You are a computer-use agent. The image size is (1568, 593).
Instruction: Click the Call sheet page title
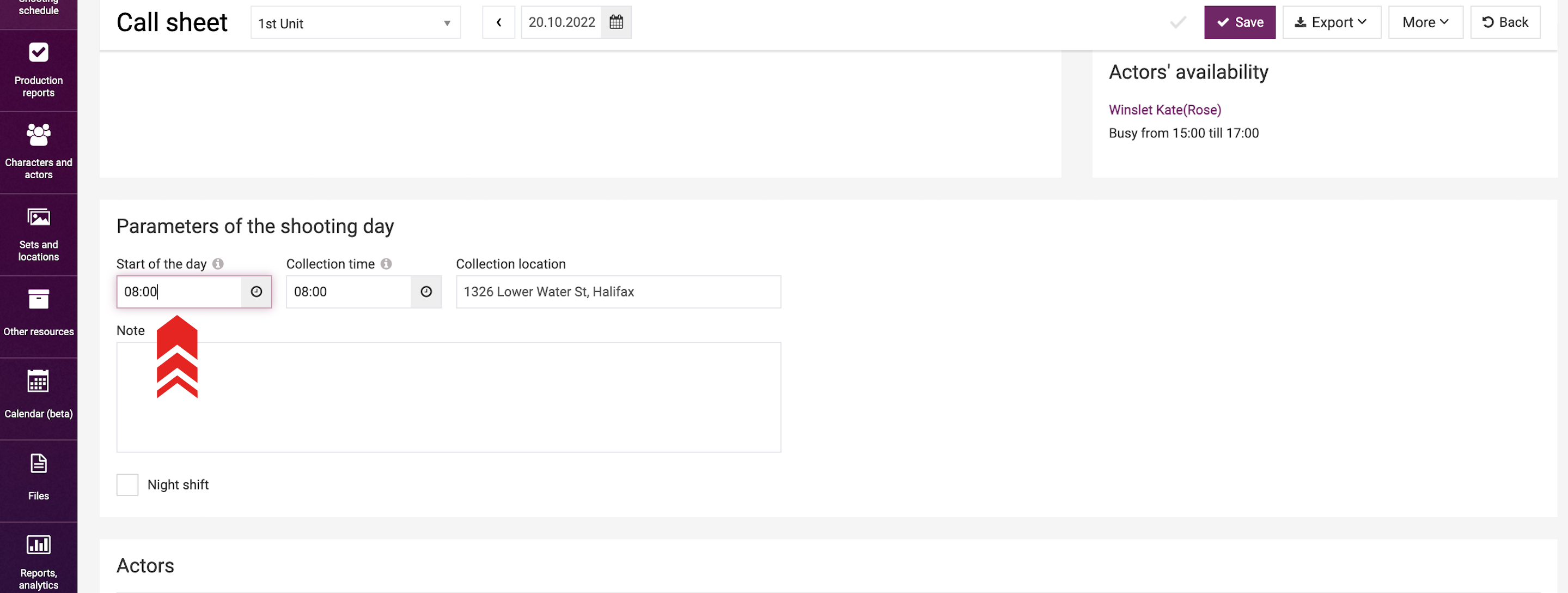click(172, 22)
